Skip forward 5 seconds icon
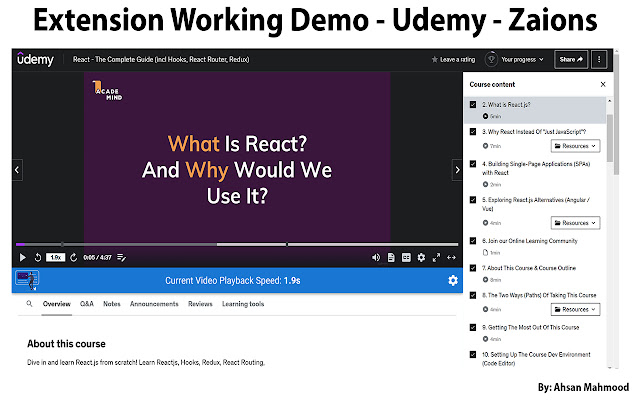The height and width of the screenshot is (400, 640). coord(73,258)
